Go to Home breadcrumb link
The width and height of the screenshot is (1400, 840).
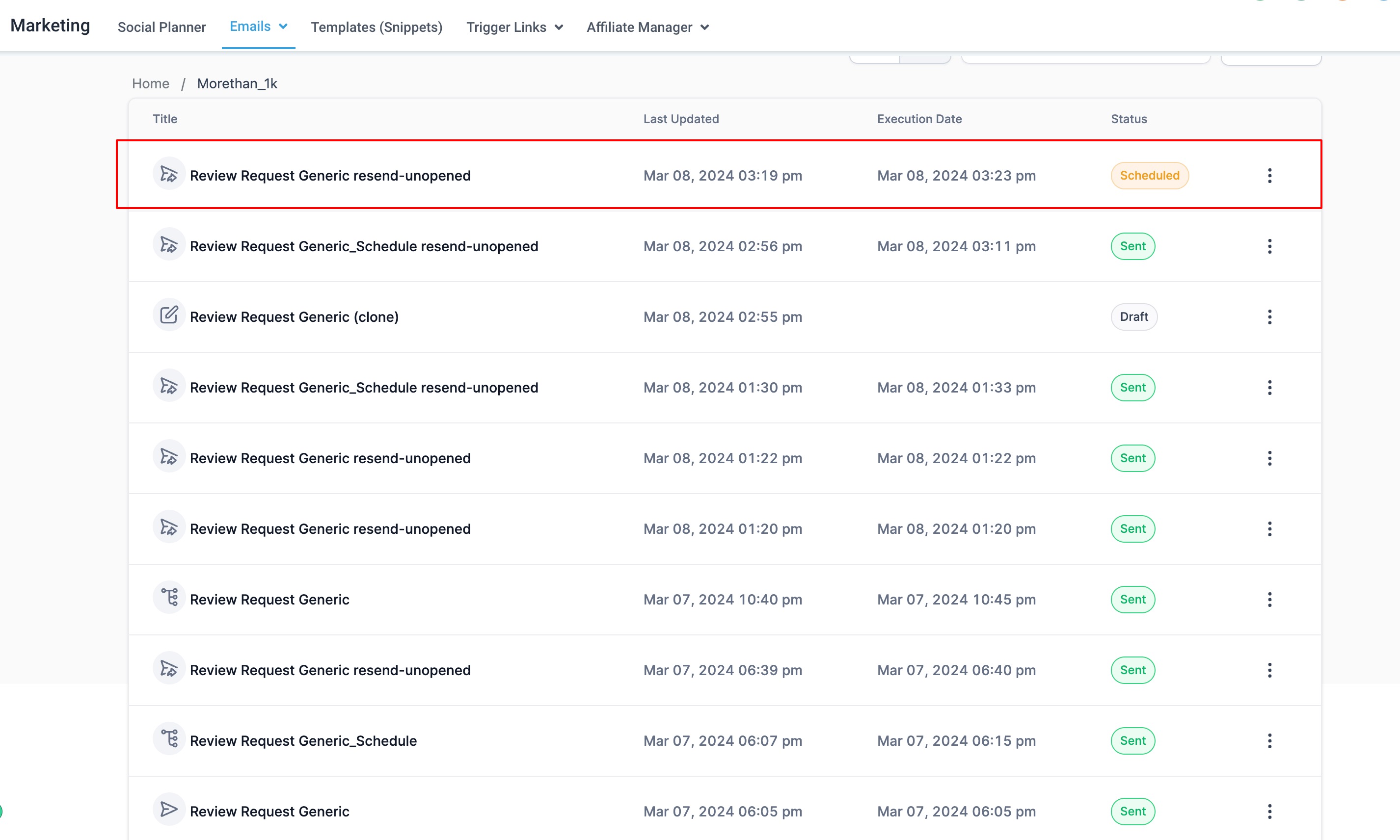point(150,84)
